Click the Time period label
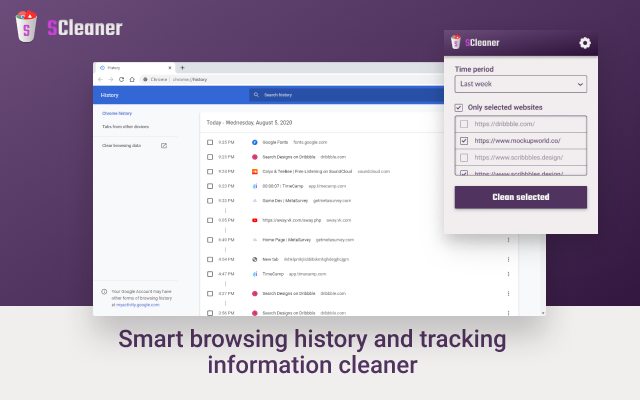Viewport: 640px width, 400px height. coord(474,69)
